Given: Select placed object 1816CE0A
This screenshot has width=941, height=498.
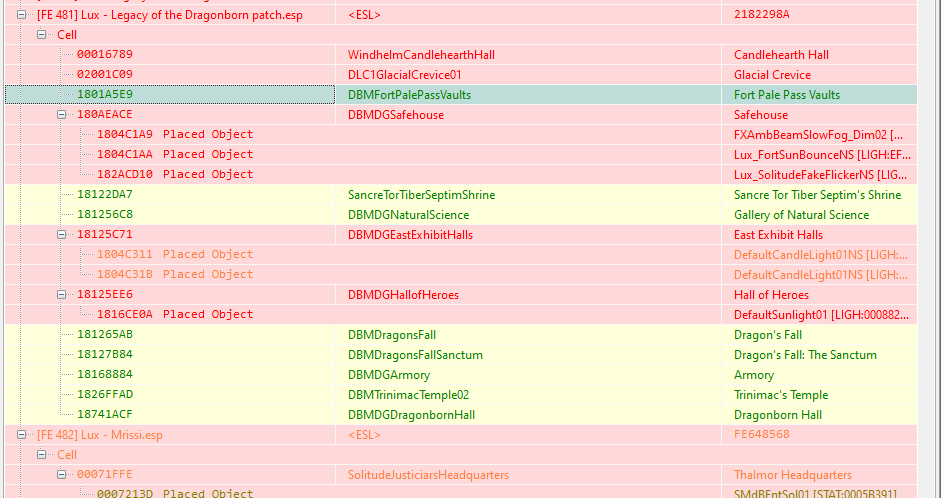Looking at the screenshot, I should pos(175,314).
